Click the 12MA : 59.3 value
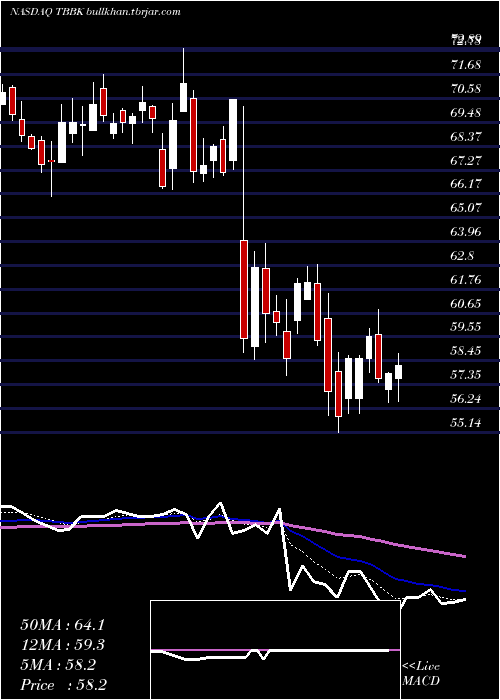500x700 pixels. click(x=62, y=645)
